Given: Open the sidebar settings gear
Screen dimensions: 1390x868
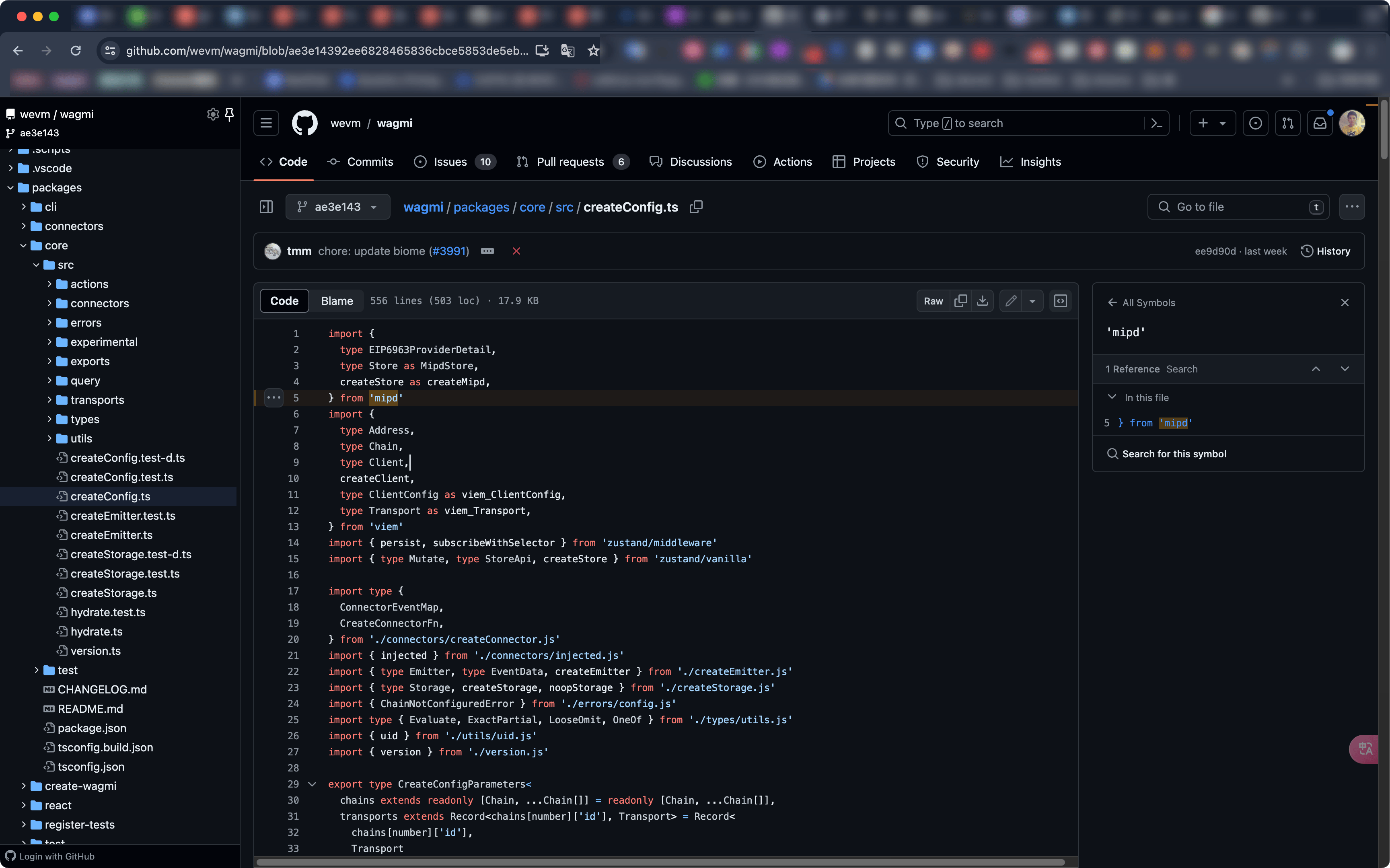Looking at the screenshot, I should (x=213, y=114).
